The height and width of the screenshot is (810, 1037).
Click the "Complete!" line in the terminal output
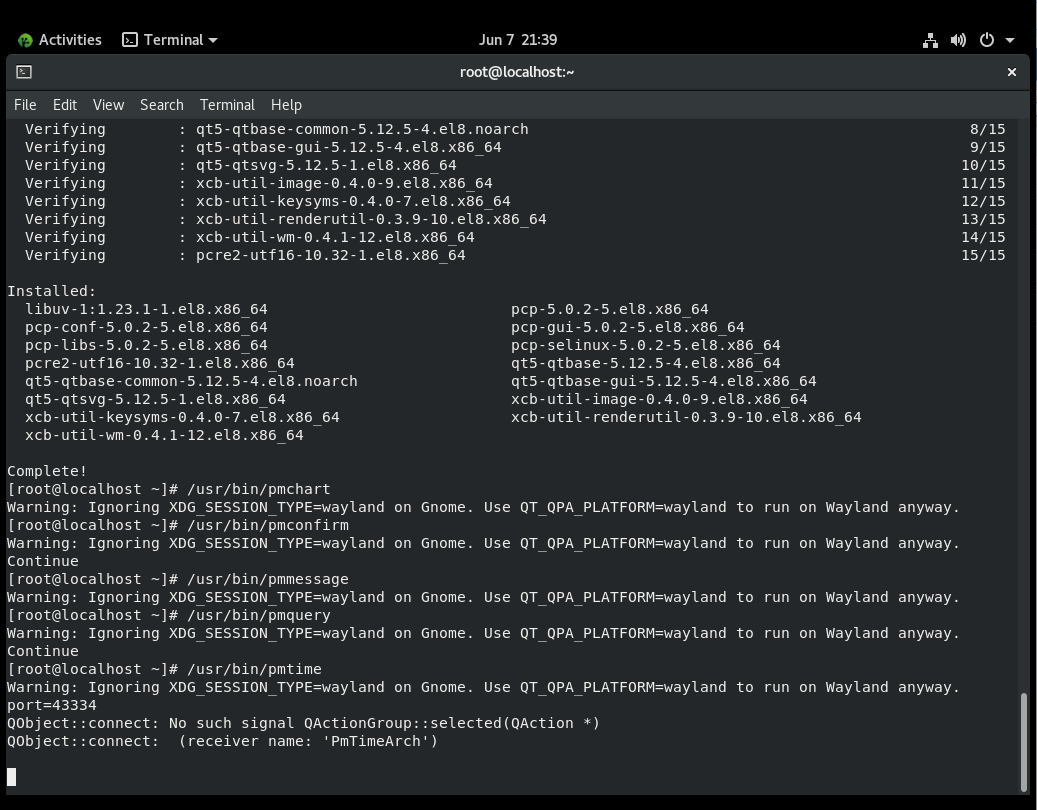pyautogui.click(x=47, y=471)
